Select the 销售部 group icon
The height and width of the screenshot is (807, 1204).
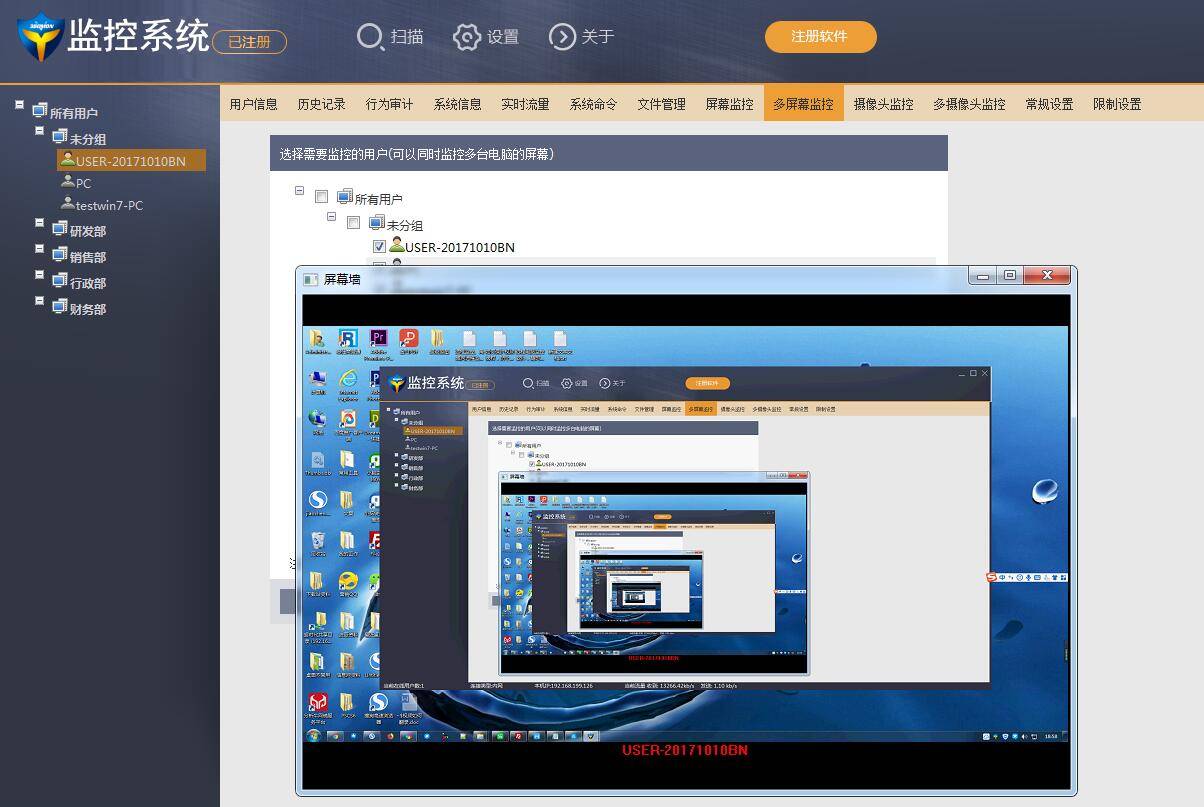[x=60, y=254]
